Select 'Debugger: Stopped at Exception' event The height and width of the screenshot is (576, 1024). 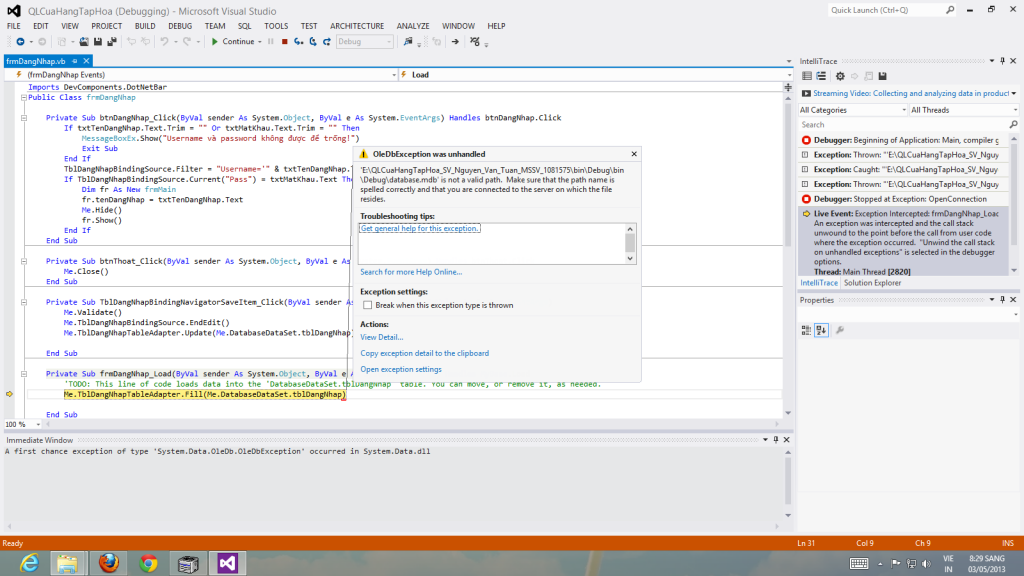904,199
